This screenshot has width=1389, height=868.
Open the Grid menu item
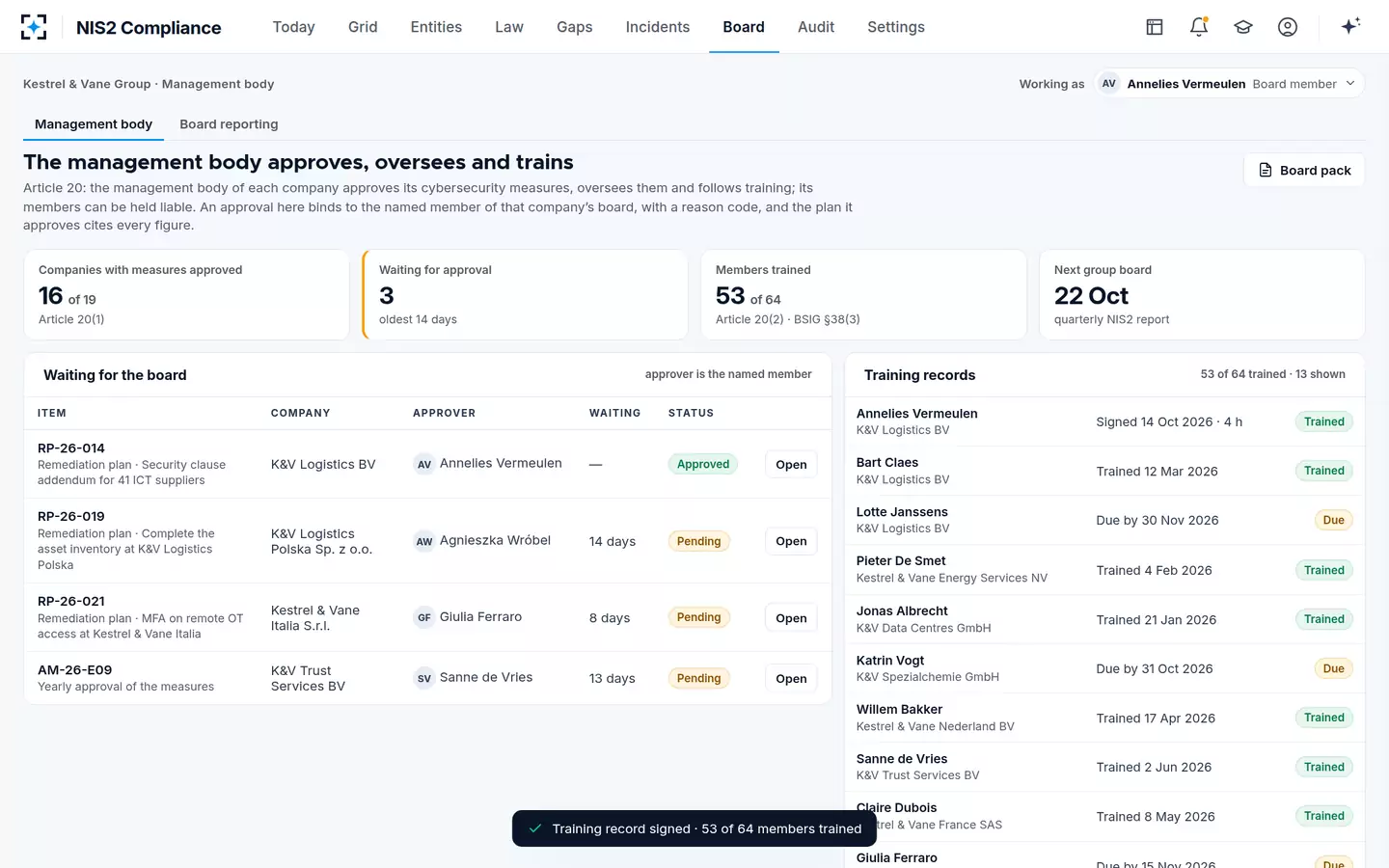point(363,27)
